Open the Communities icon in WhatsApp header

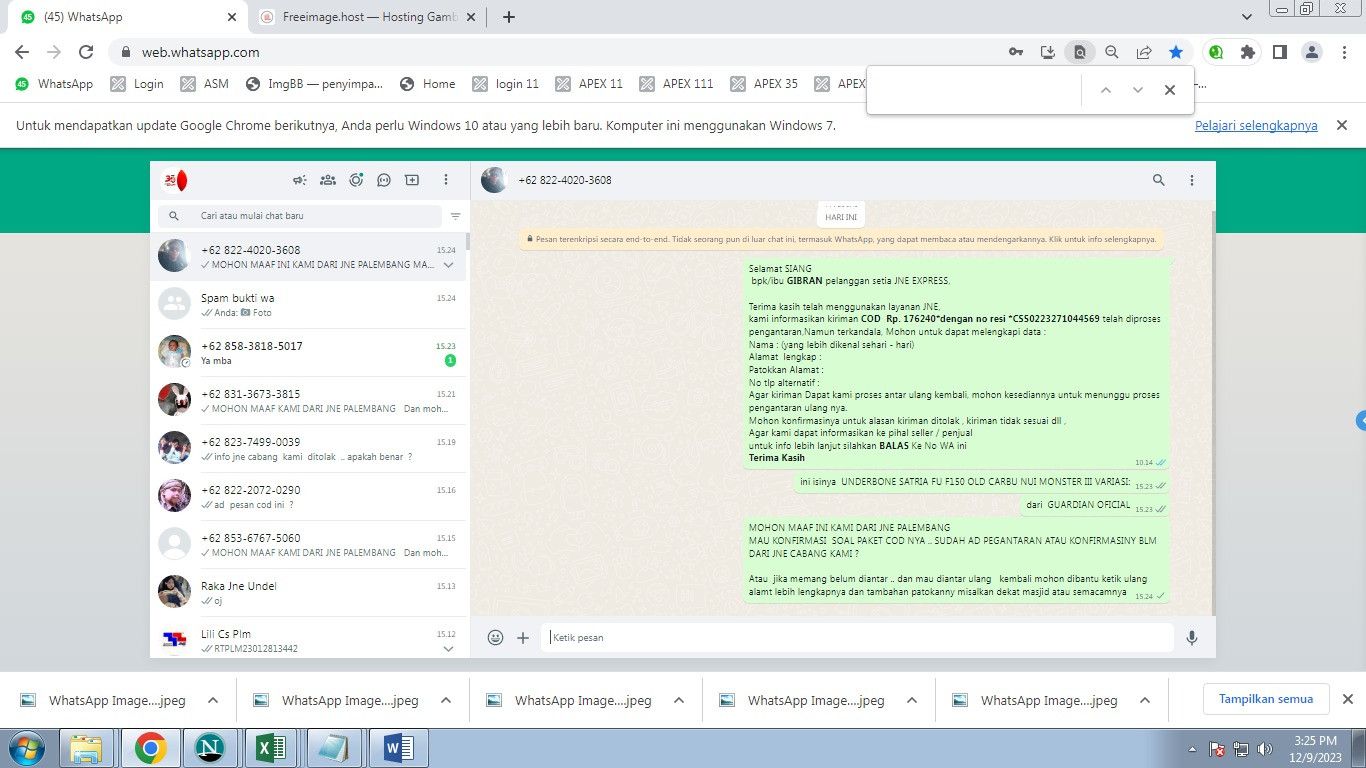point(327,180)
